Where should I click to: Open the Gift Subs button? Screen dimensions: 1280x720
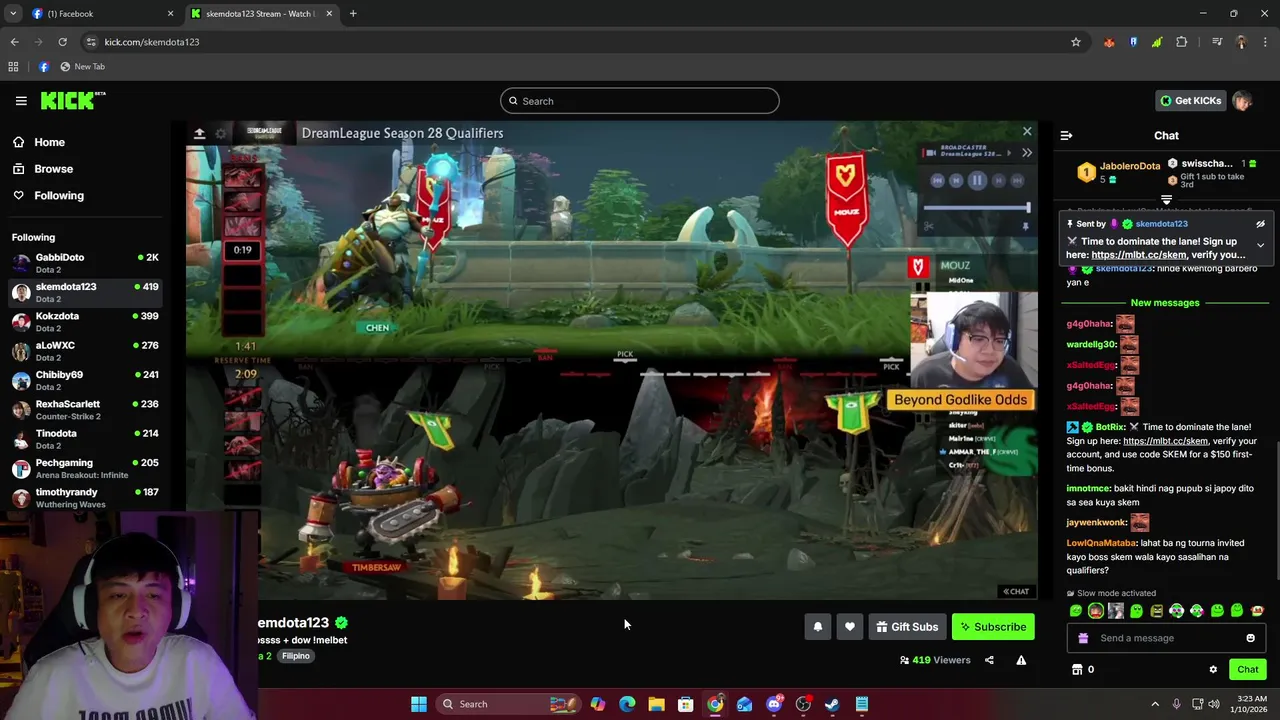click(907, 627)
